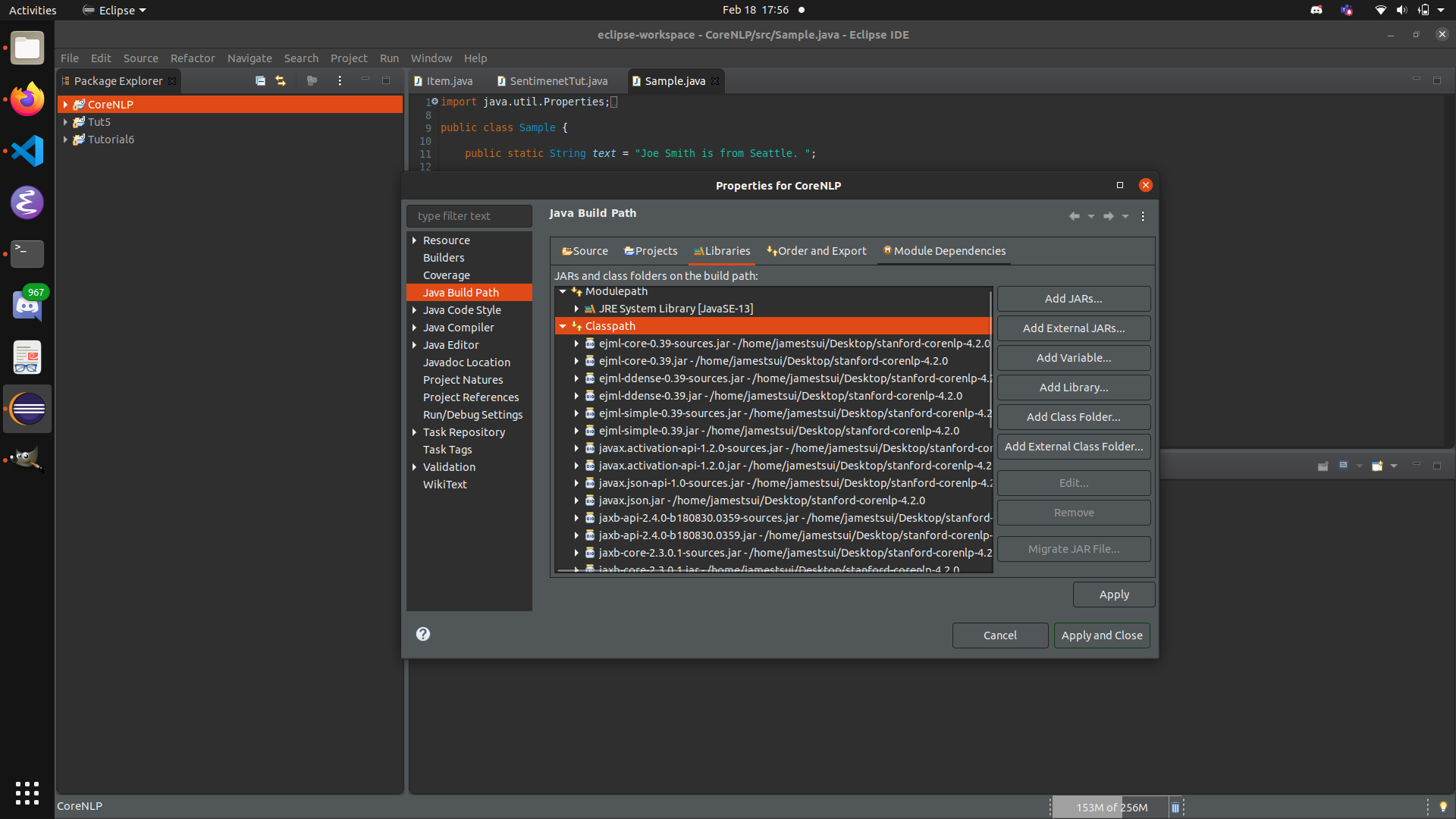
Task: Click the type filter text field
Action: [469, 216]
